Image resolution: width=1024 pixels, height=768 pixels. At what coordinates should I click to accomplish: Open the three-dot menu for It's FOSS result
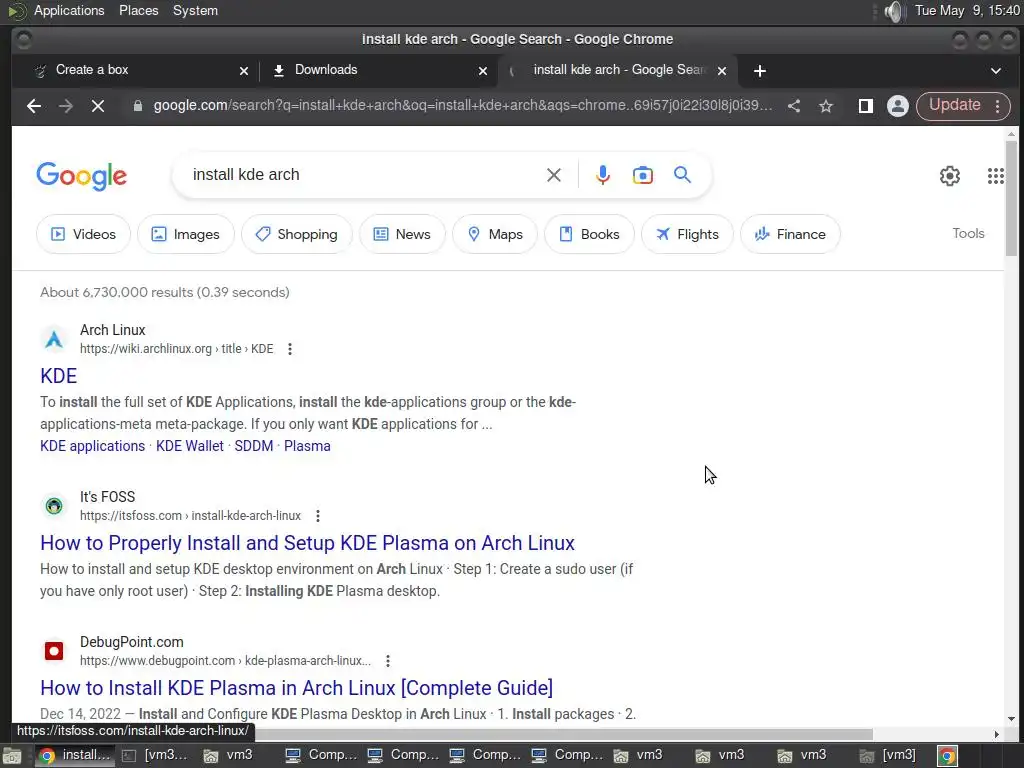(318, 516)
